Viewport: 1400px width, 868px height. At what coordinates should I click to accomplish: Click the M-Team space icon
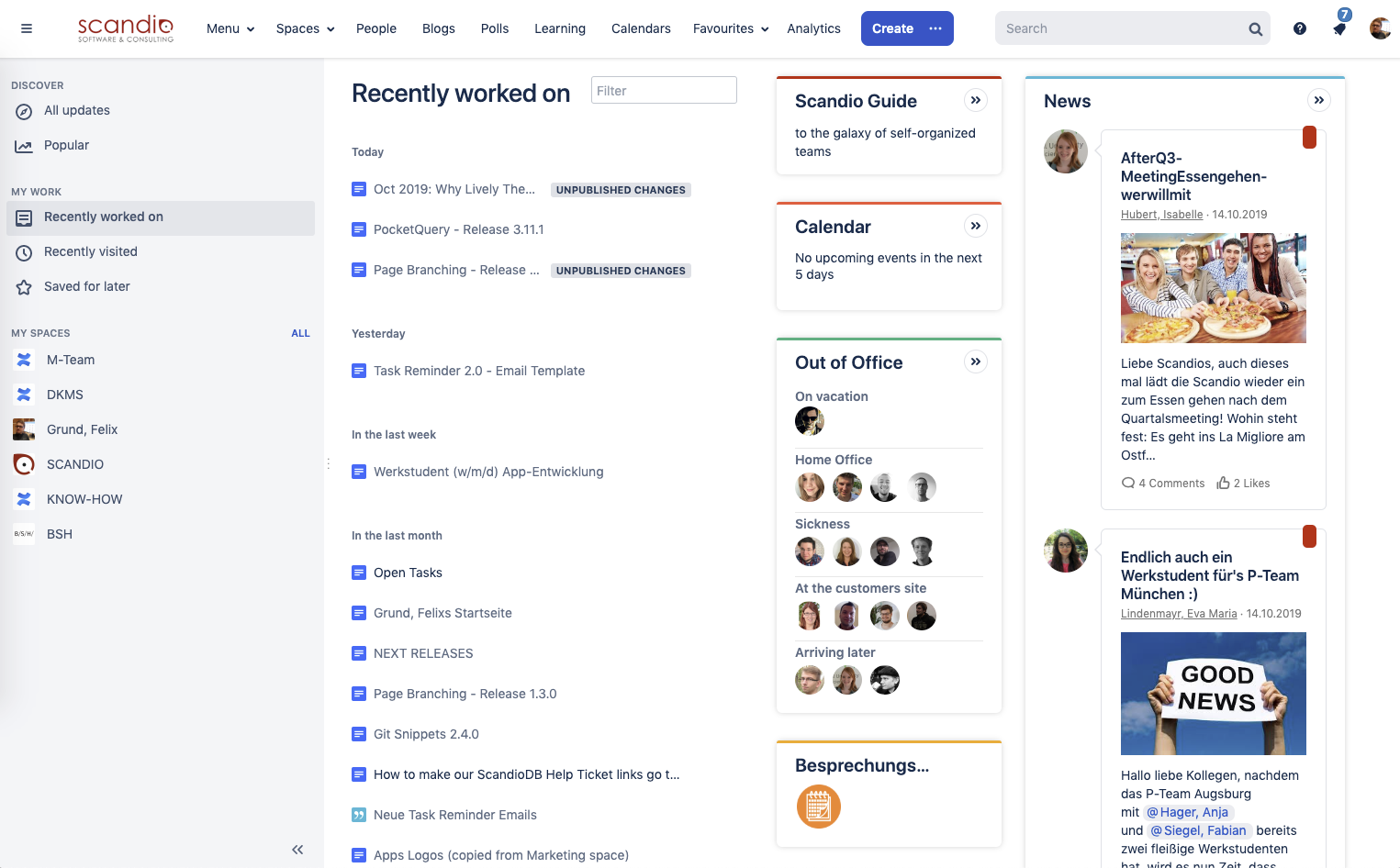tap(24, 360)
